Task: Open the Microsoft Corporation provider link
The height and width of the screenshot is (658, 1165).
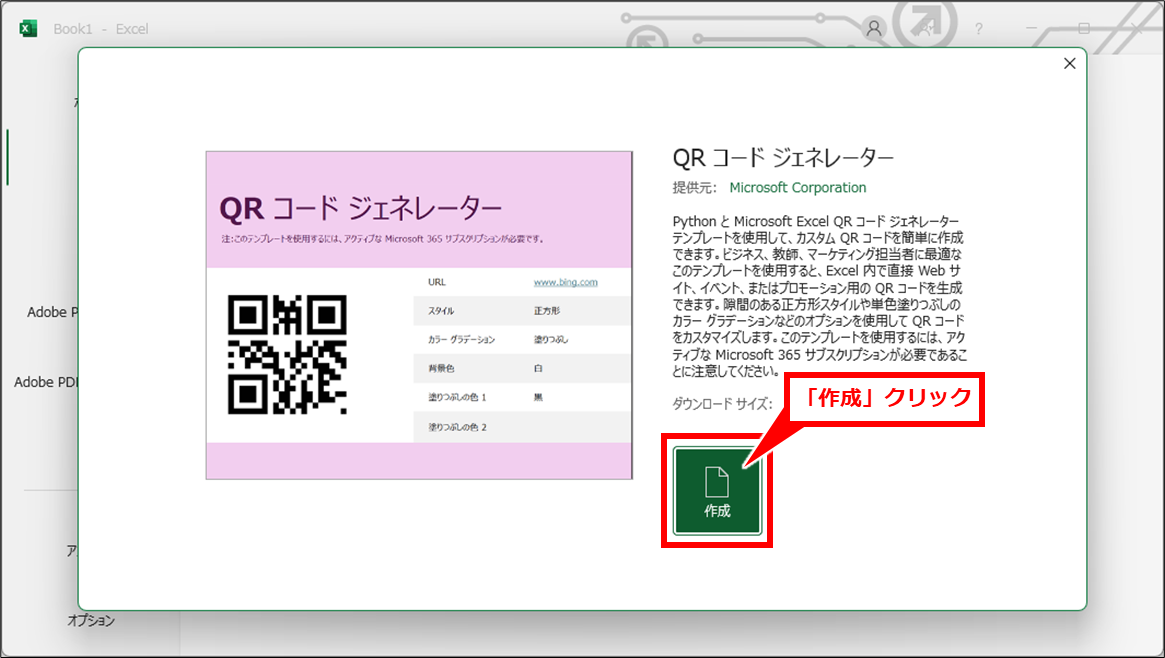Action: (797, 188)
